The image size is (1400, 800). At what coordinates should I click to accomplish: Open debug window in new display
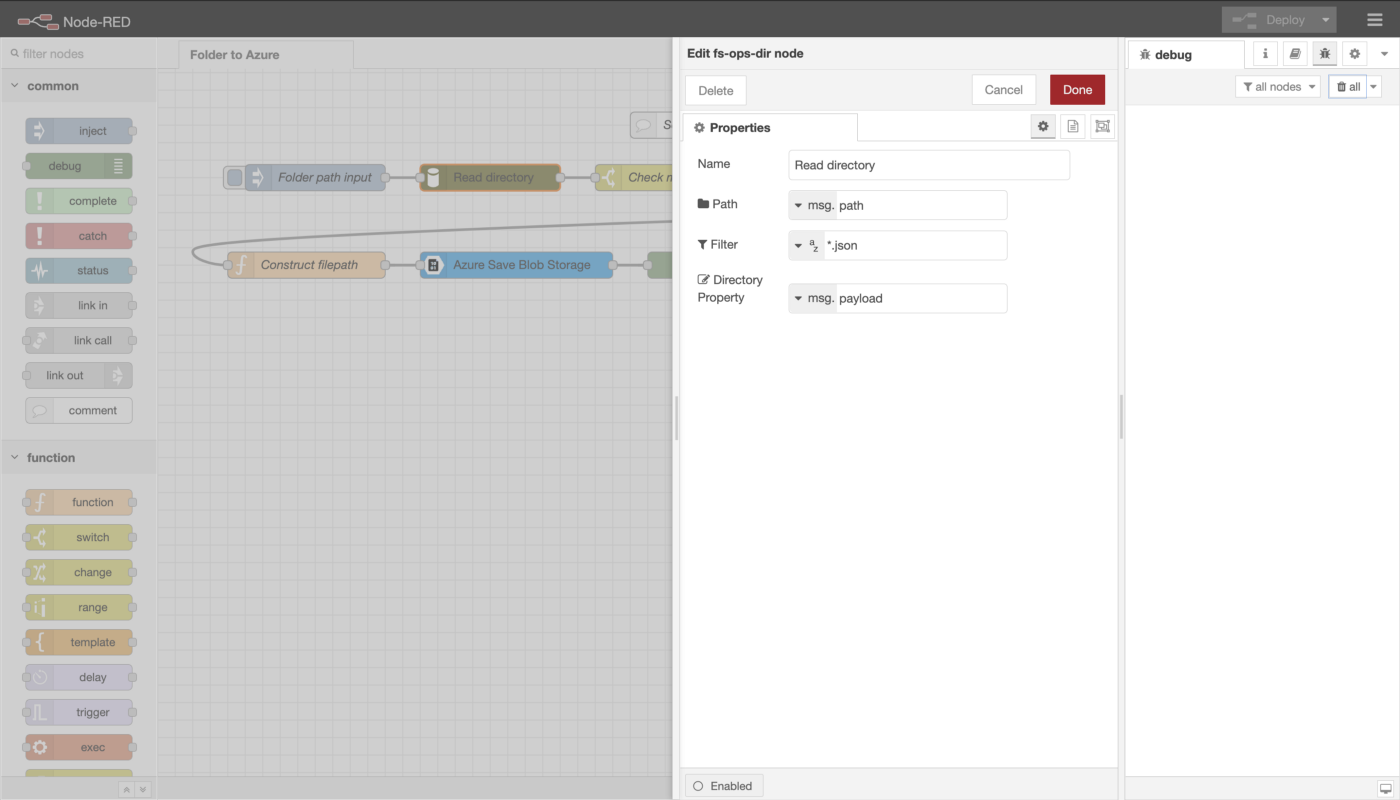click(x=1385, y=788)
